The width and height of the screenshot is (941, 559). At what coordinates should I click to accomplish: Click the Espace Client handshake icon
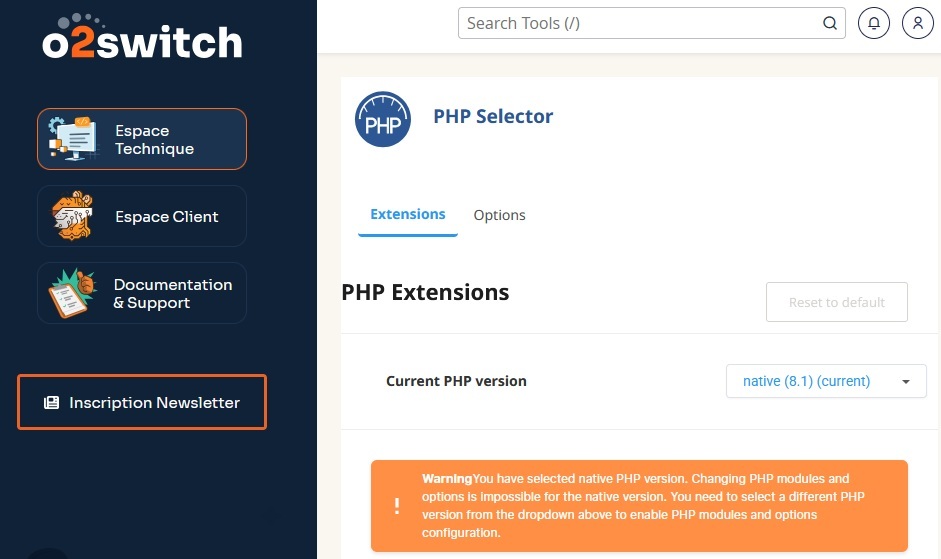pyautogui.click(x=72, y=216)
